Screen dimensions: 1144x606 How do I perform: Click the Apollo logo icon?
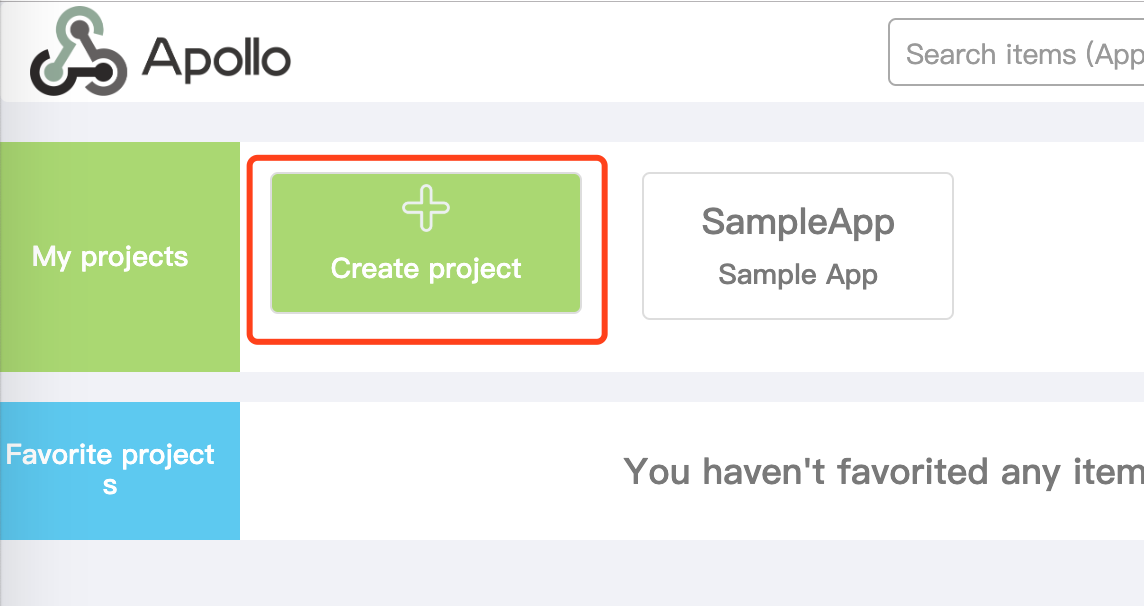tap(78, 51)
